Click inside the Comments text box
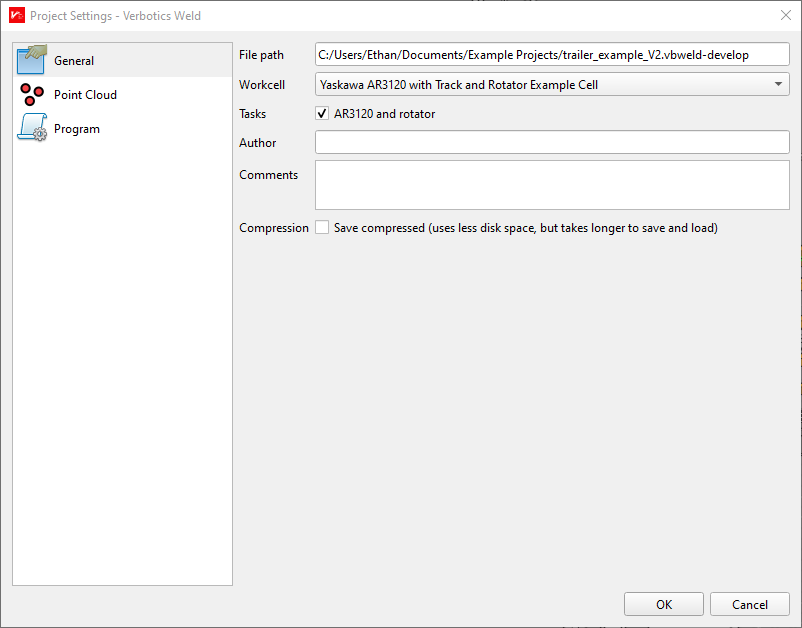 tap(552, 185)
